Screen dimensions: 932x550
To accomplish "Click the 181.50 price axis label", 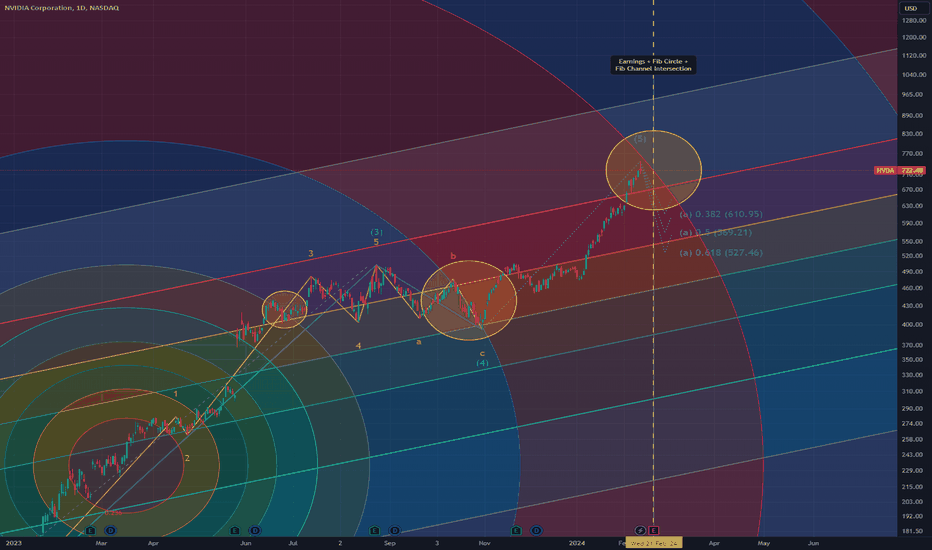I will coord(912,531).
